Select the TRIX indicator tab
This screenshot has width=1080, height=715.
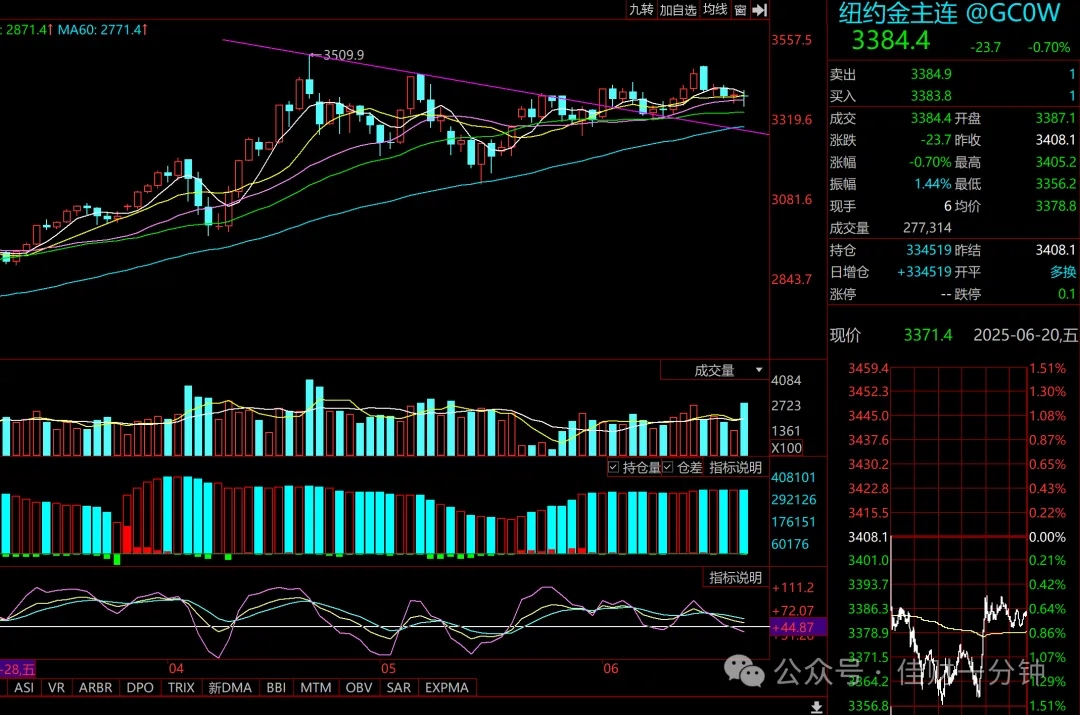(x=181, y=687)
